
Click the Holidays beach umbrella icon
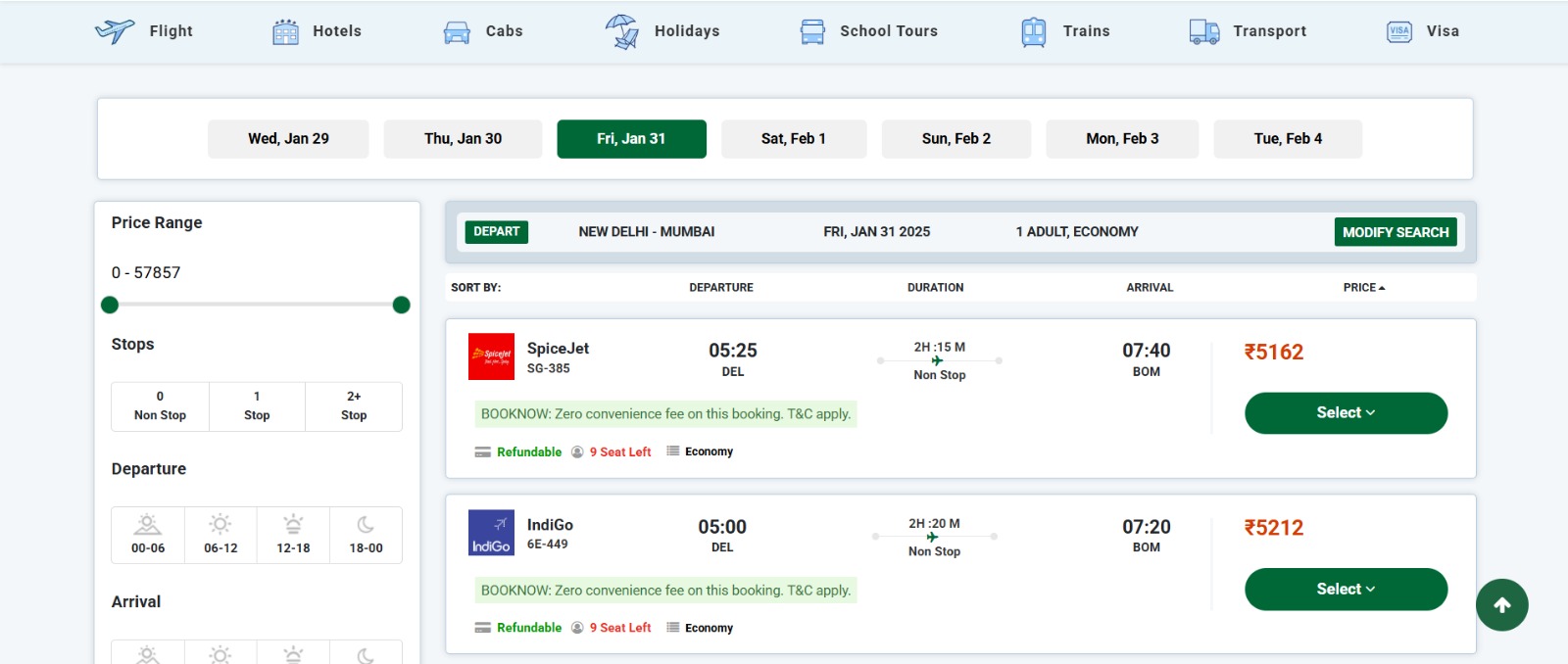point(621,31)
